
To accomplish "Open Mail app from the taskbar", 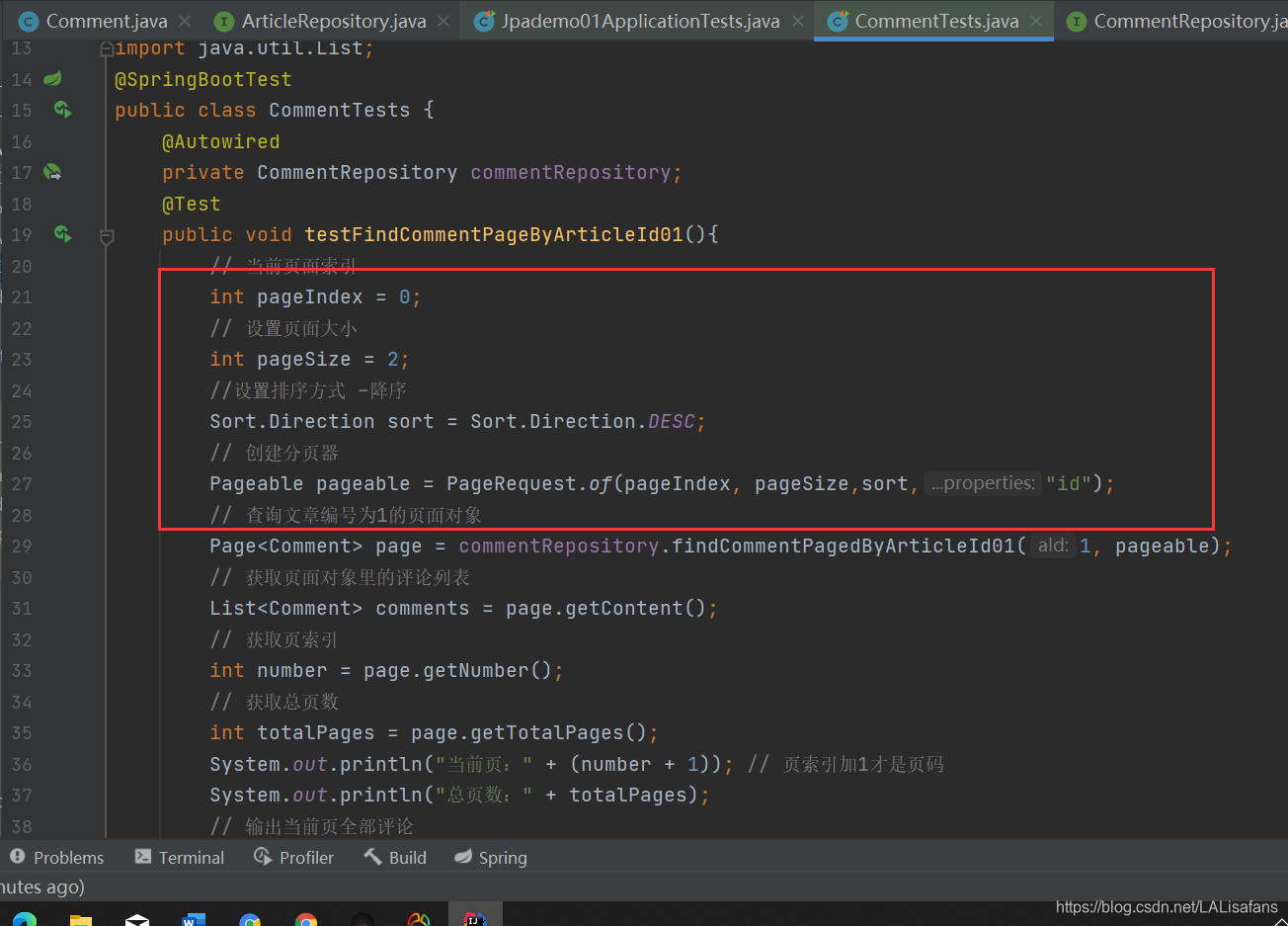I will [137, 919].
